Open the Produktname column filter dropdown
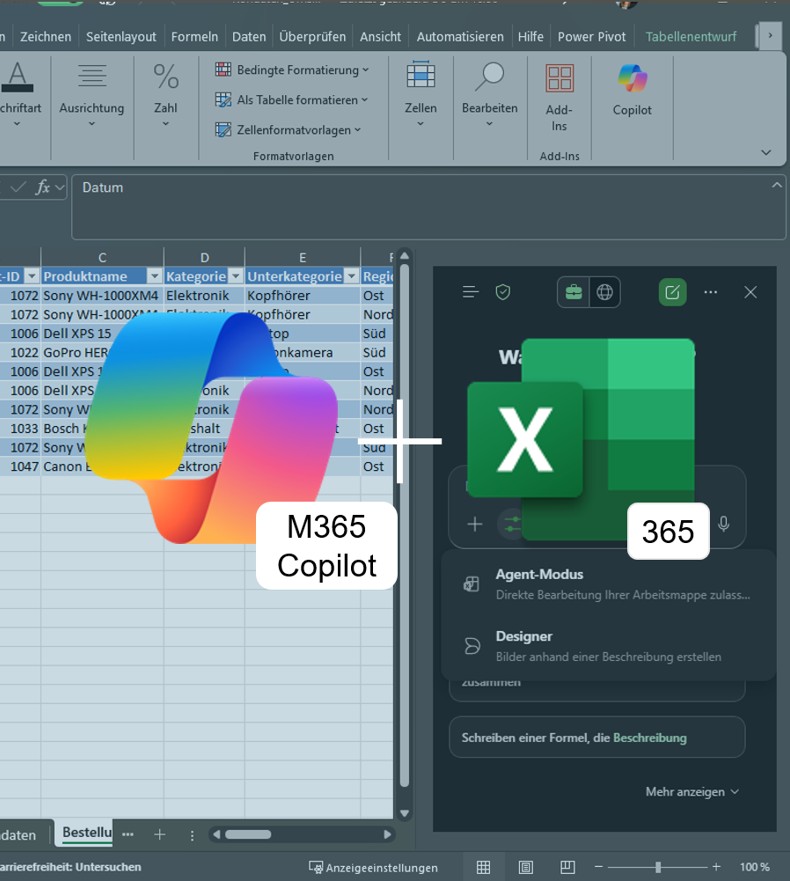The width and height of the screenshot is (790, 881). 154,276
